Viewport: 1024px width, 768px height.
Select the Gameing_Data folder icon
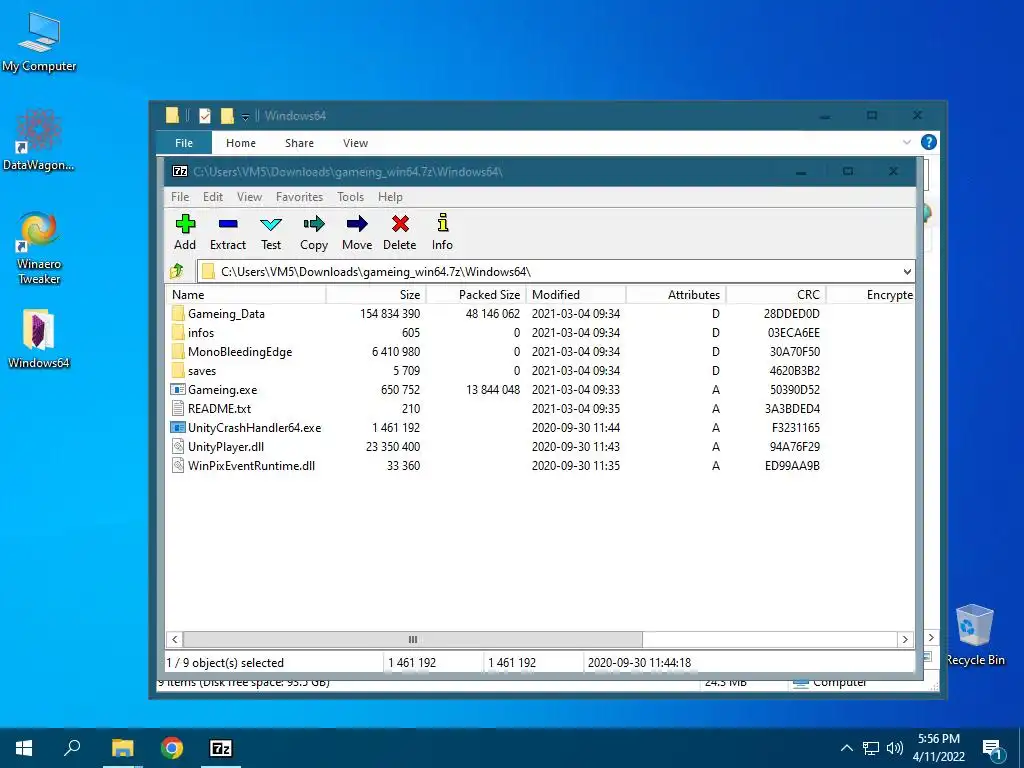178,313
